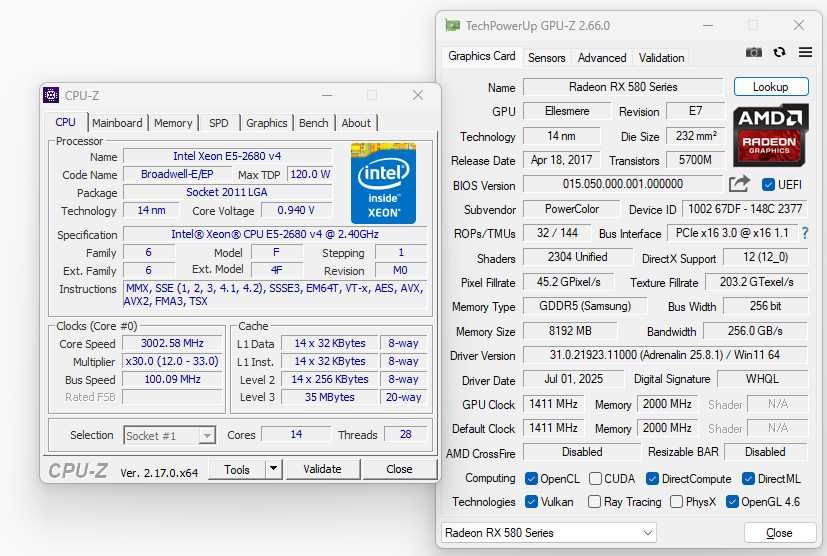Screen dimensions: 827x556
Task: Toggle the OpenCL checkbox
Action: (531, 478)
